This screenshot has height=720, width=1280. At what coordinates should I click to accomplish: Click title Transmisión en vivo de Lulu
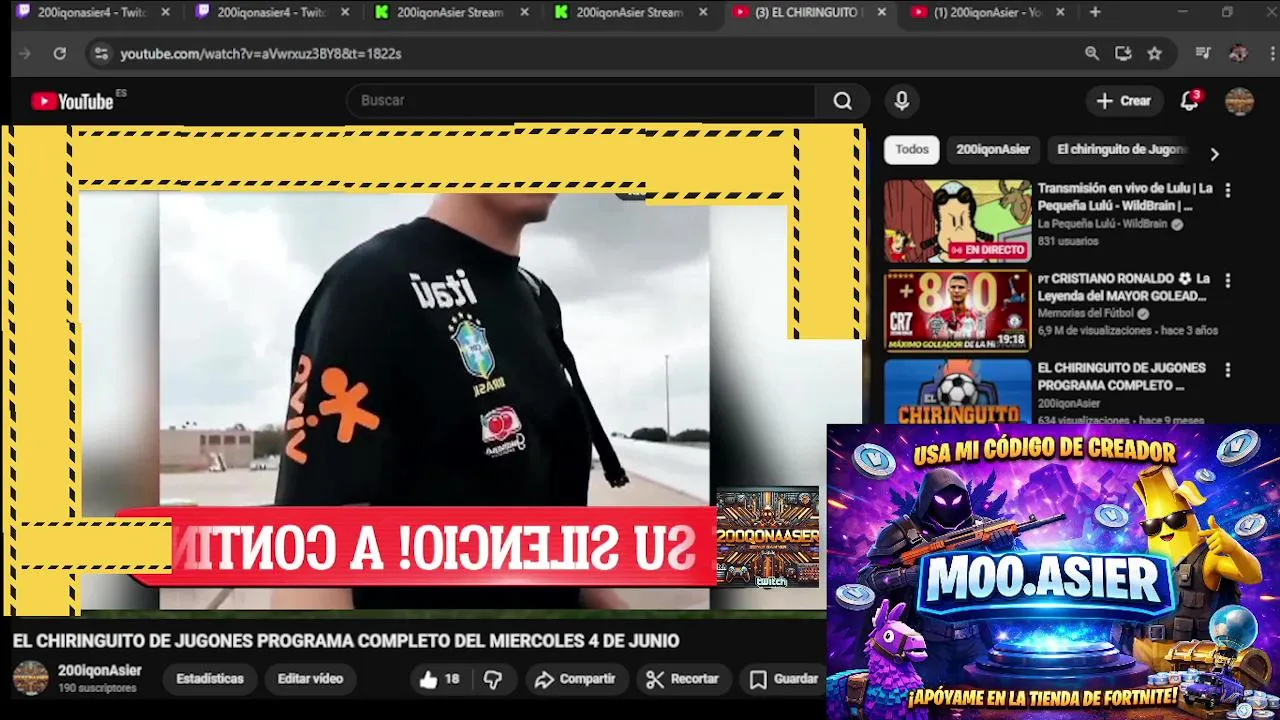1125,197
